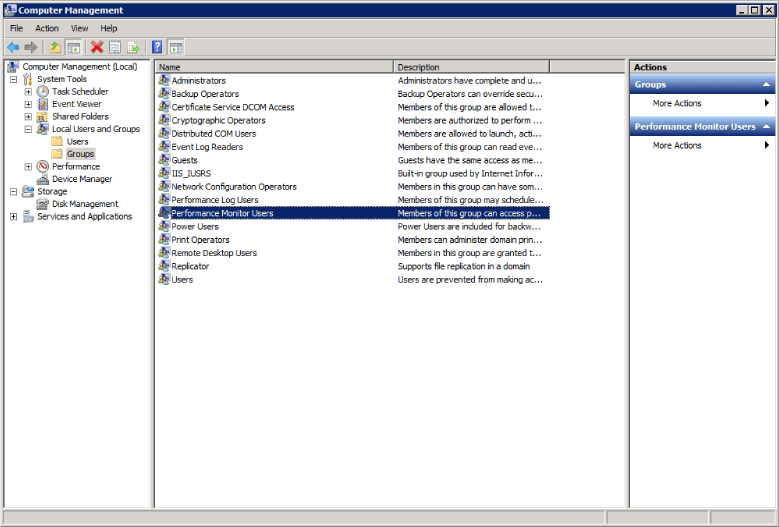The width and height of the screenshot is (779, 527).
Task: Select the Performance Log Users group
Action: [215, 200]
